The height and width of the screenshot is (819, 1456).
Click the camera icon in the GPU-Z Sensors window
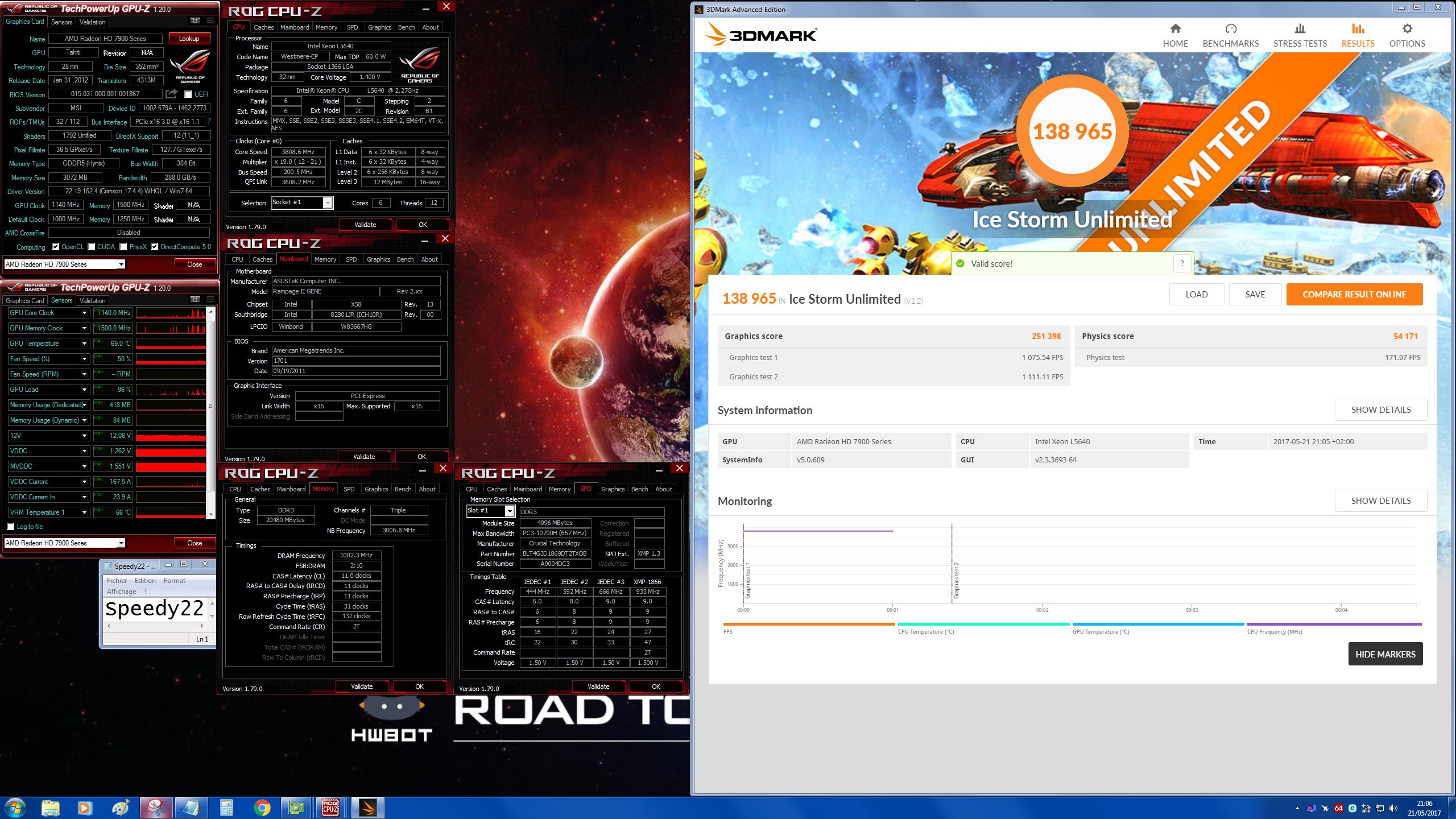(x=195, y=300)
